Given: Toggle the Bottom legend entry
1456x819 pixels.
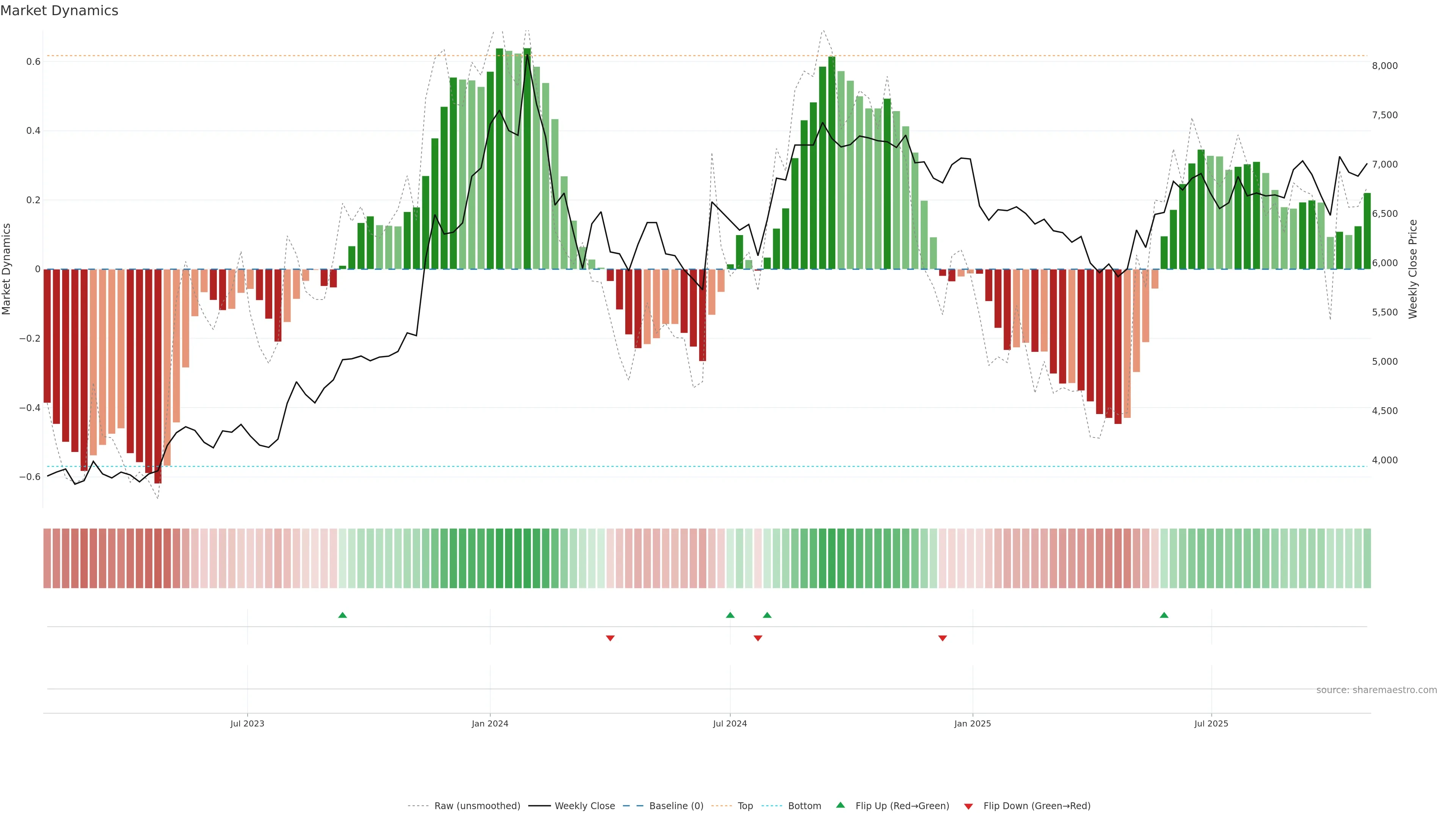Looking at the screenshot, I should [804, 805].
